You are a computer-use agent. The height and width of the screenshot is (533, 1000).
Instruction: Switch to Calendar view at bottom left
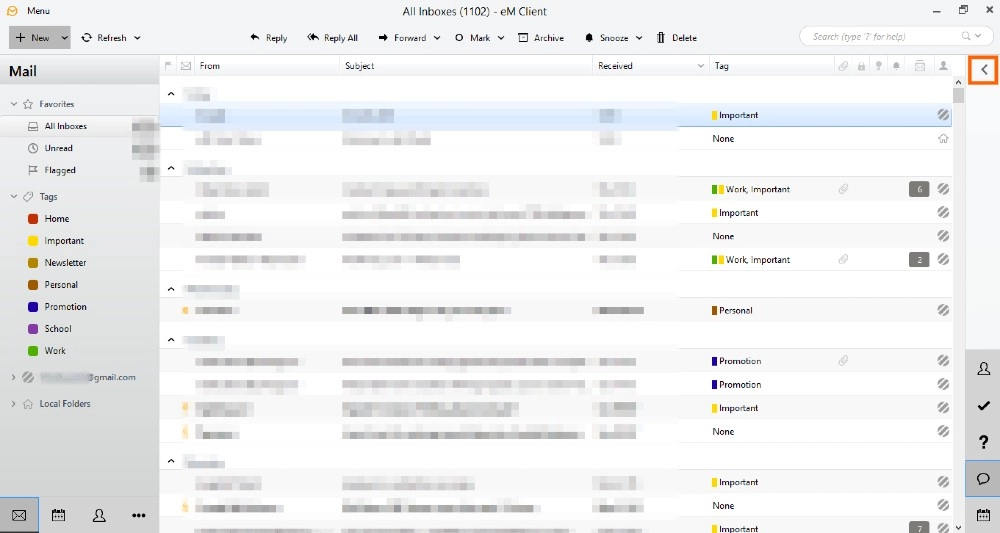click(x=59, y=515)
